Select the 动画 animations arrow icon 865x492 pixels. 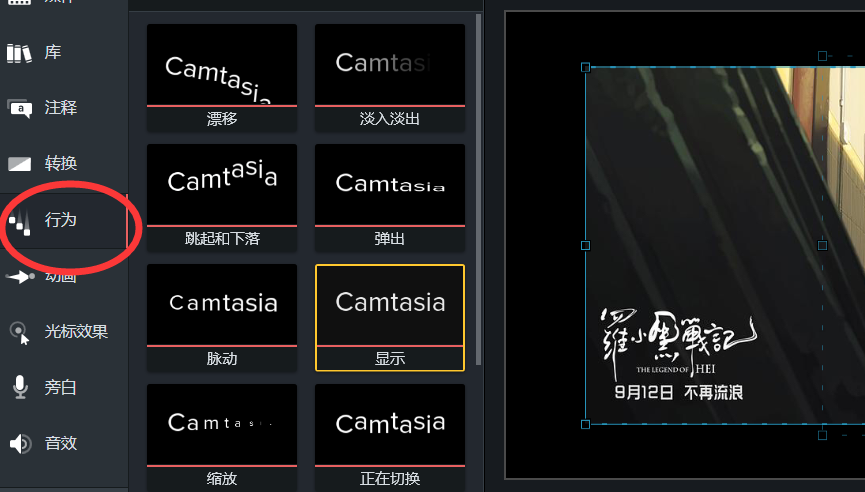[20, 276]
